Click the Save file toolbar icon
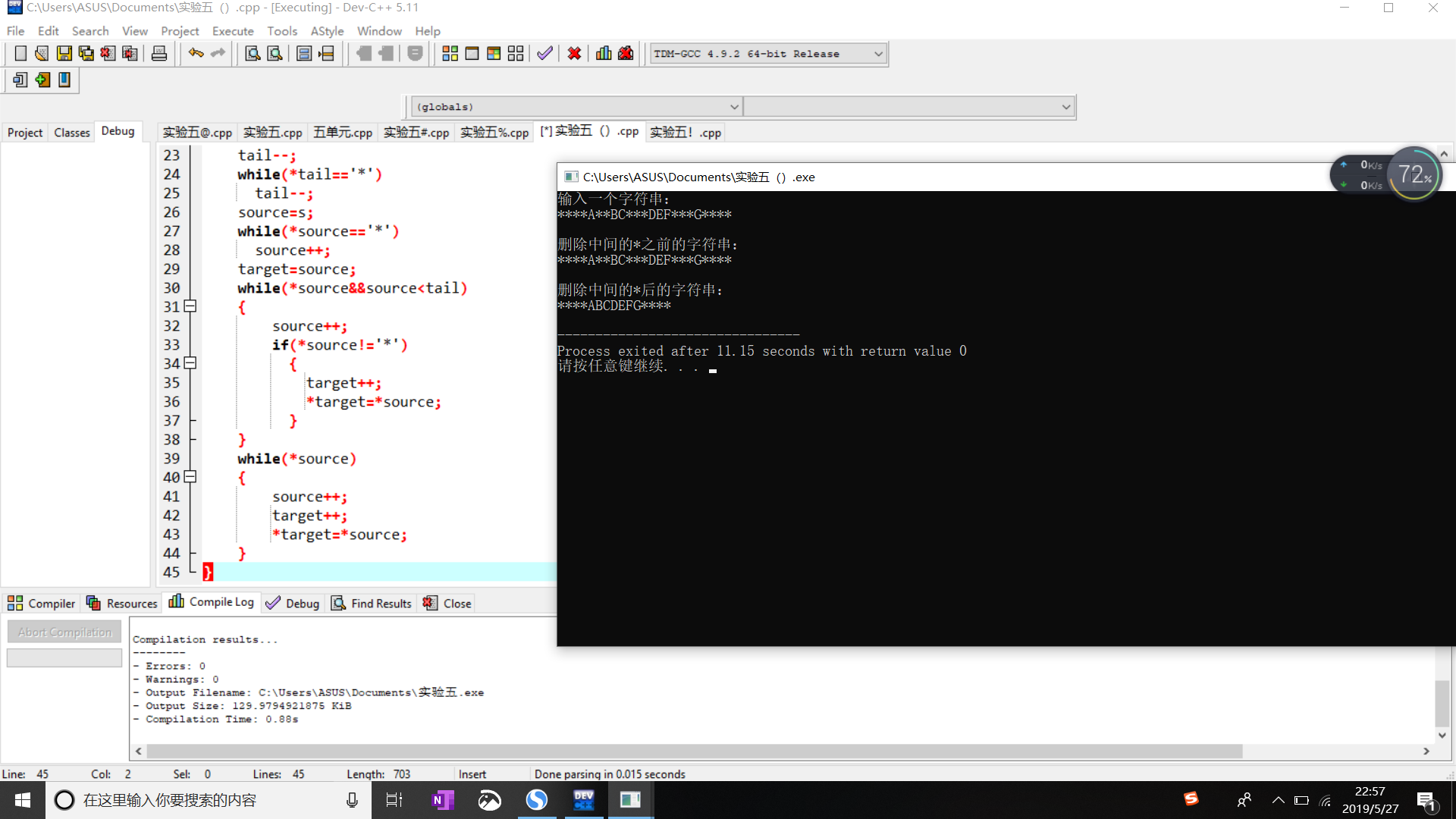The height and width of the screenshot is (819, 1456). click(64, 54)
